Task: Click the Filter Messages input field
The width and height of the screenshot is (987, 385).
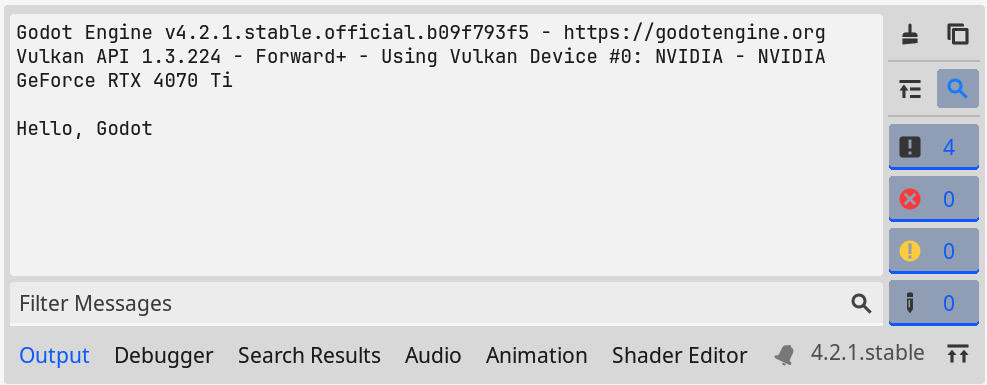Action: point(446,303)
